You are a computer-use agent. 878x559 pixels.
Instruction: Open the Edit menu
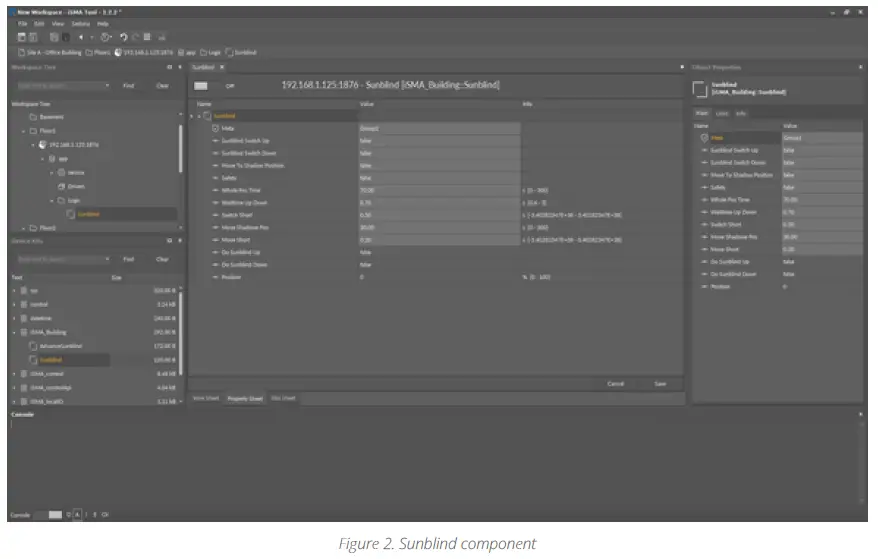pyautogui.click(x=39, y=24)
